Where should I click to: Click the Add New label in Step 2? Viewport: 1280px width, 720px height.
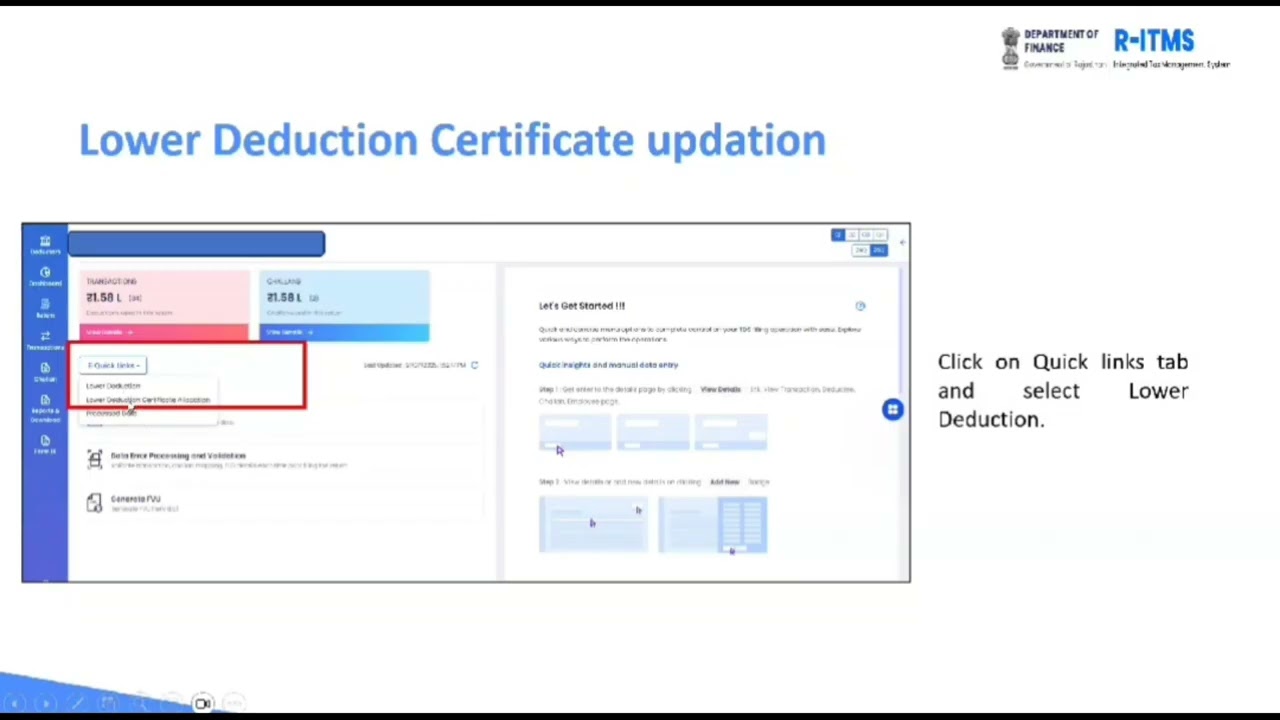tap(724, 482)
